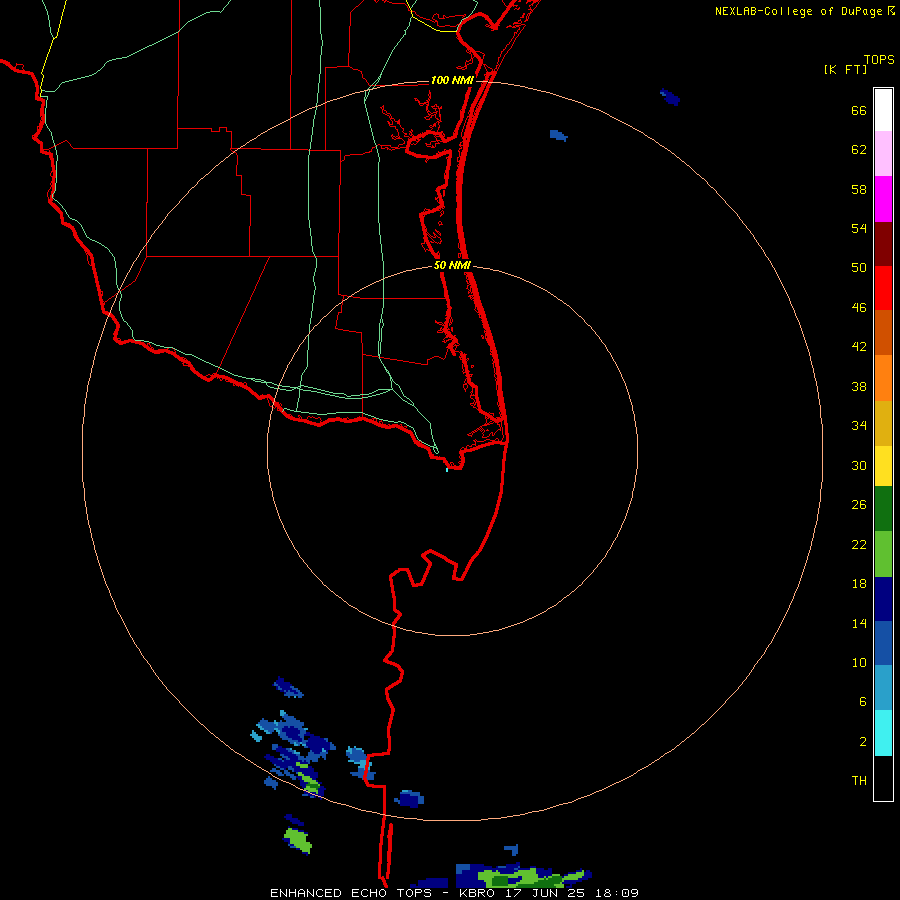Click the 'KBRO' station identifier
Viewport: 900px width, 900px height.
pyautogui.click(x=476, y=893)
